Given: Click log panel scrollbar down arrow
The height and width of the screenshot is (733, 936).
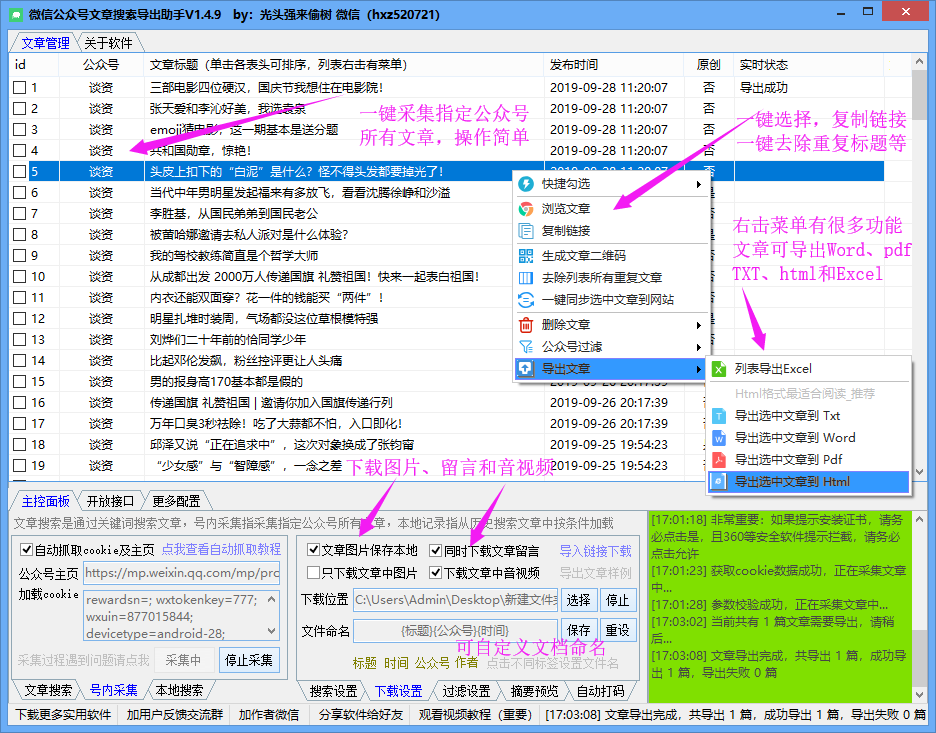Looking at the screenshot, I should click(919, 694).
